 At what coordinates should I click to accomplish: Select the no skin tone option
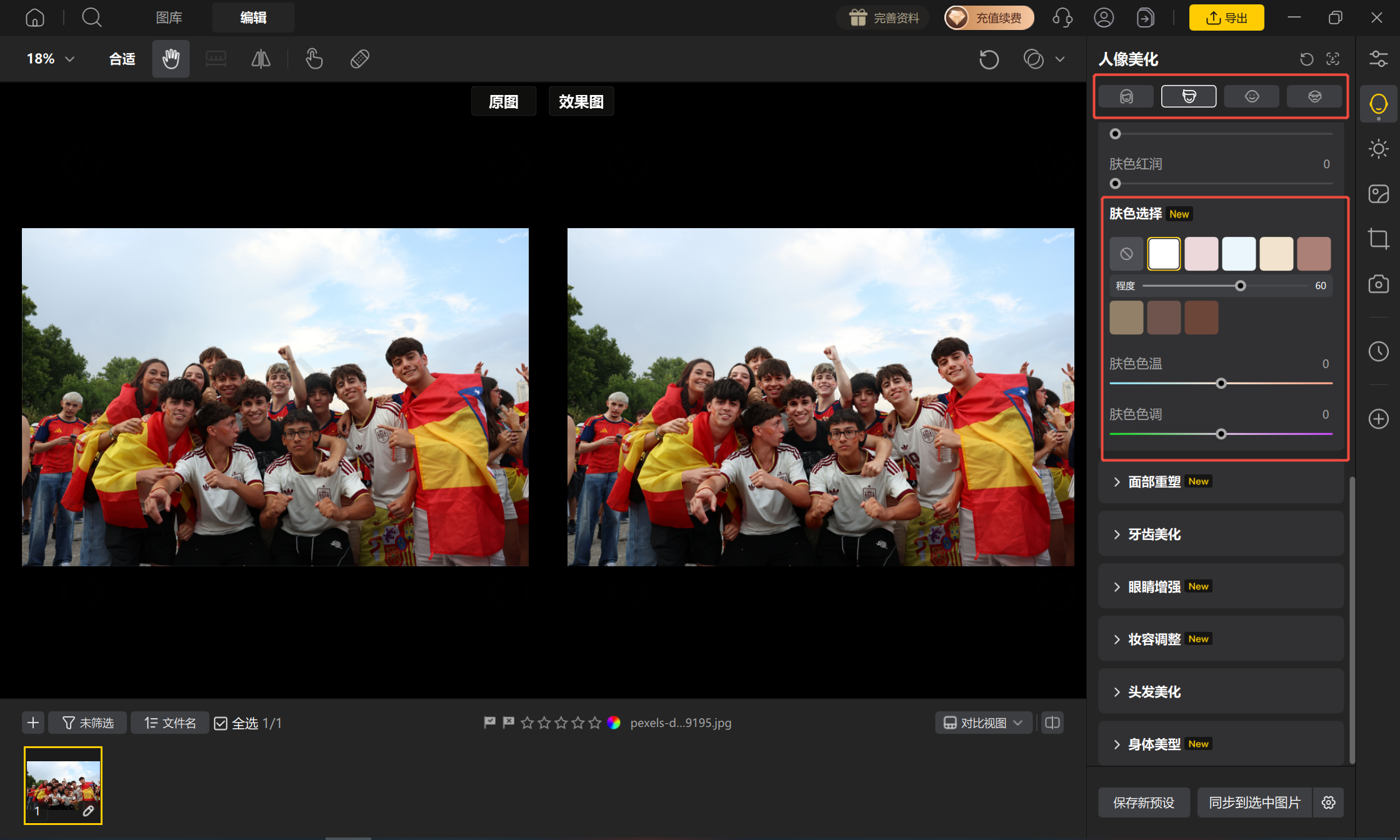pos(1126,254)
